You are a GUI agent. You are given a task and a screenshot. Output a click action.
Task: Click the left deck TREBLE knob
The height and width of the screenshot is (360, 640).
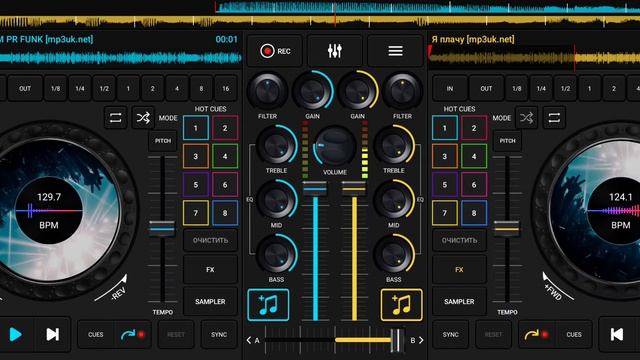click(x=276, y=145)
